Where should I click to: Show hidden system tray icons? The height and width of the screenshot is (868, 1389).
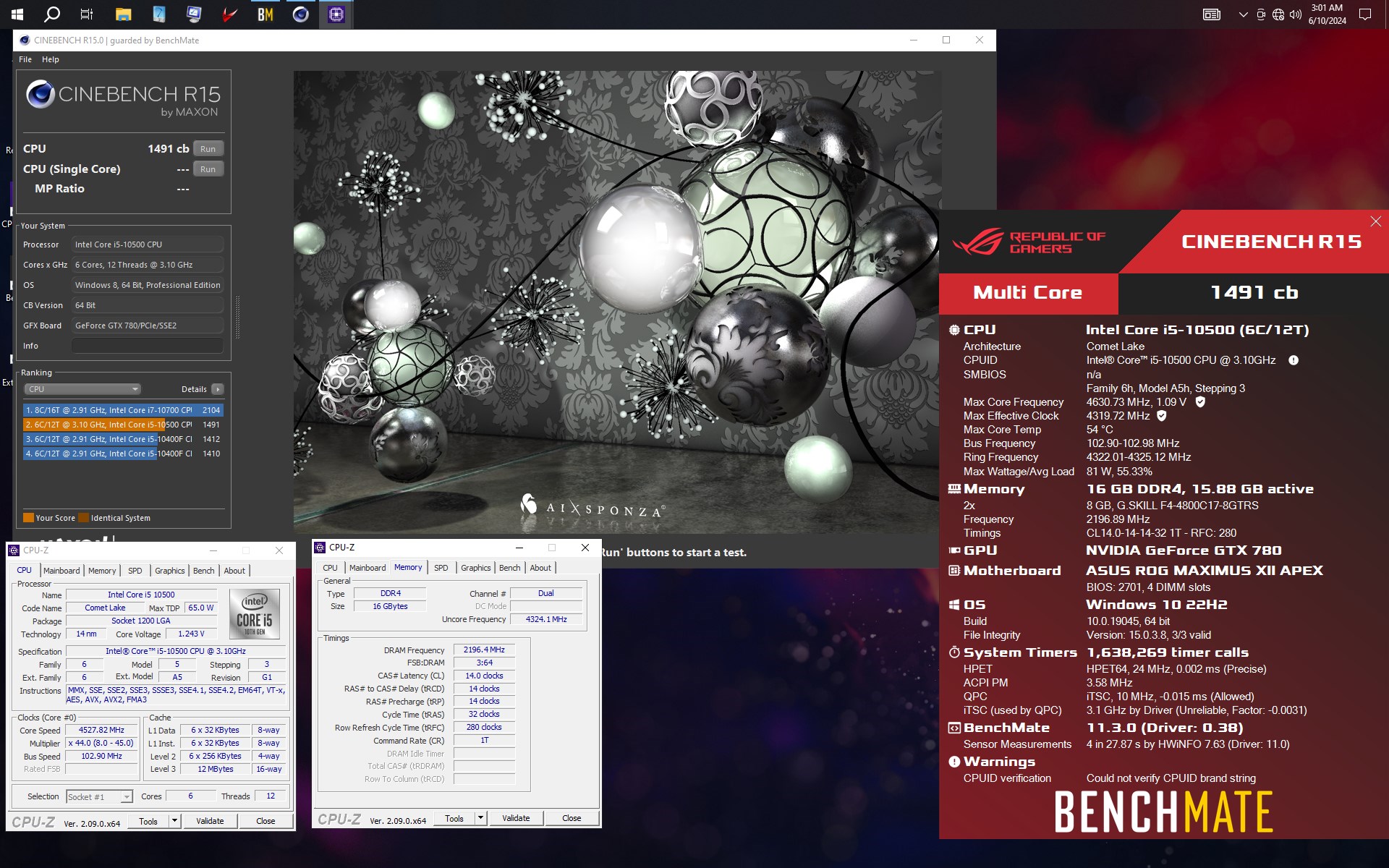(x=1243, y=14)
